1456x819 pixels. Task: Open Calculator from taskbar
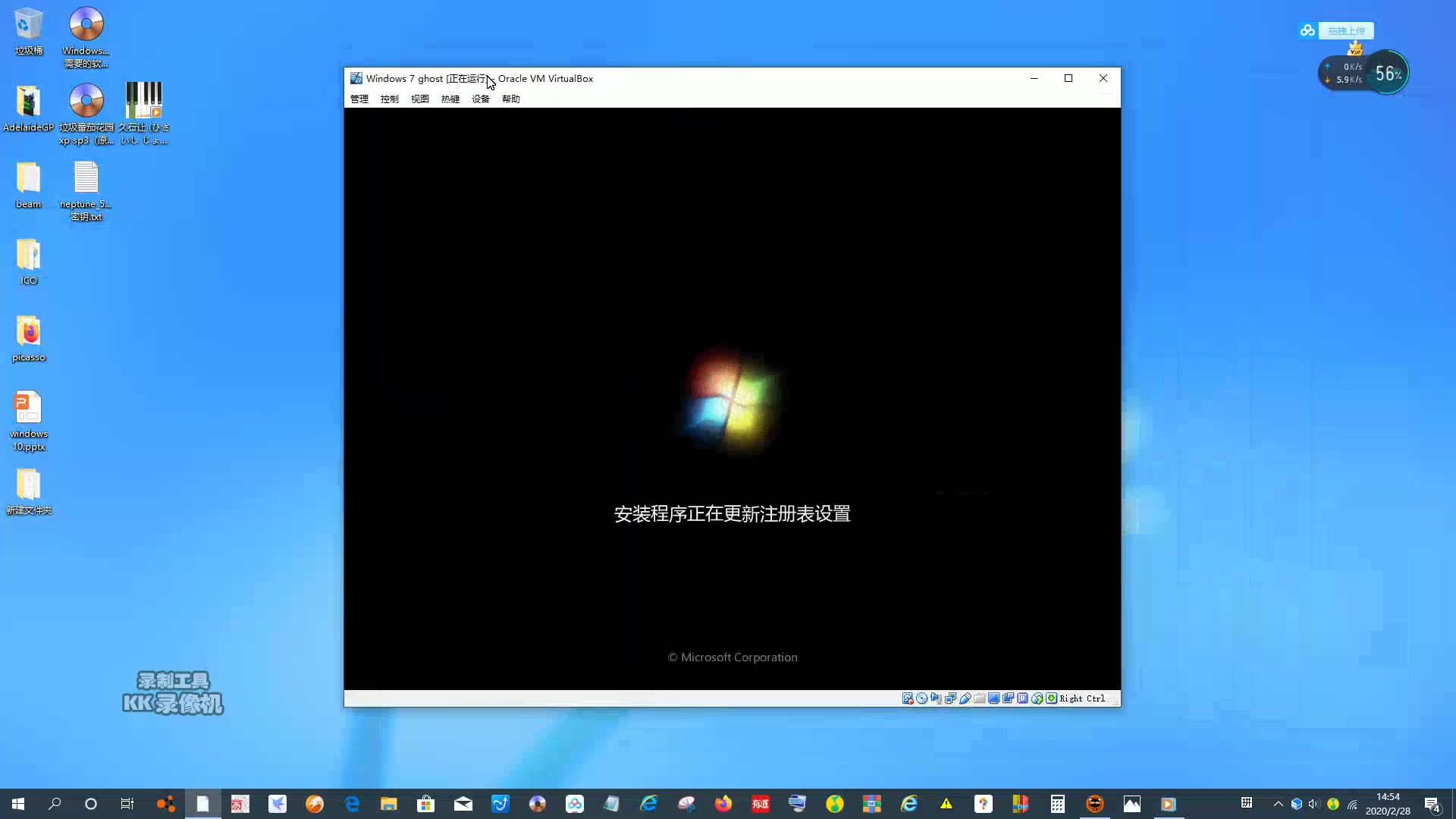pos(1058,804)
